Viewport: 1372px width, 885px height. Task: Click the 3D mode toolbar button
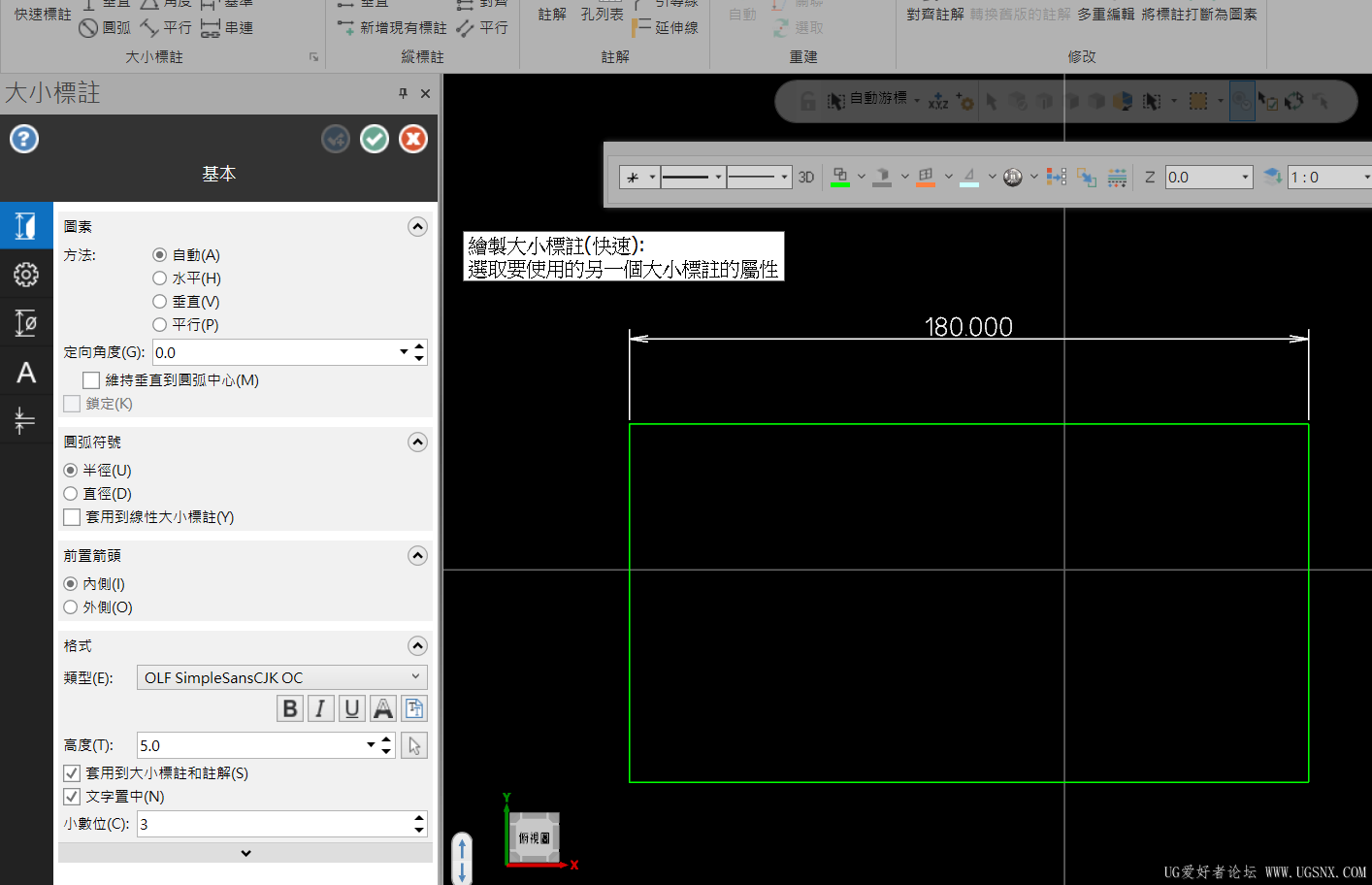(x=806, y=178)
